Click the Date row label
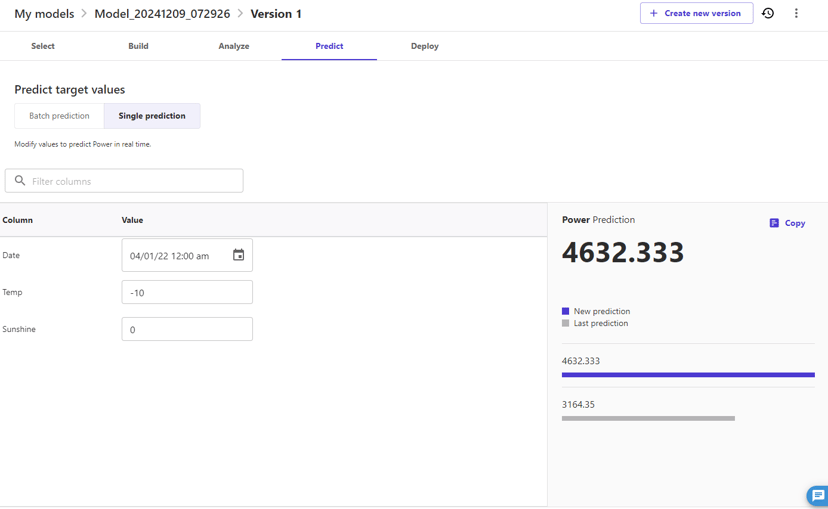The width and height of the screenshot is (828, 509). [x=11, y=255]
